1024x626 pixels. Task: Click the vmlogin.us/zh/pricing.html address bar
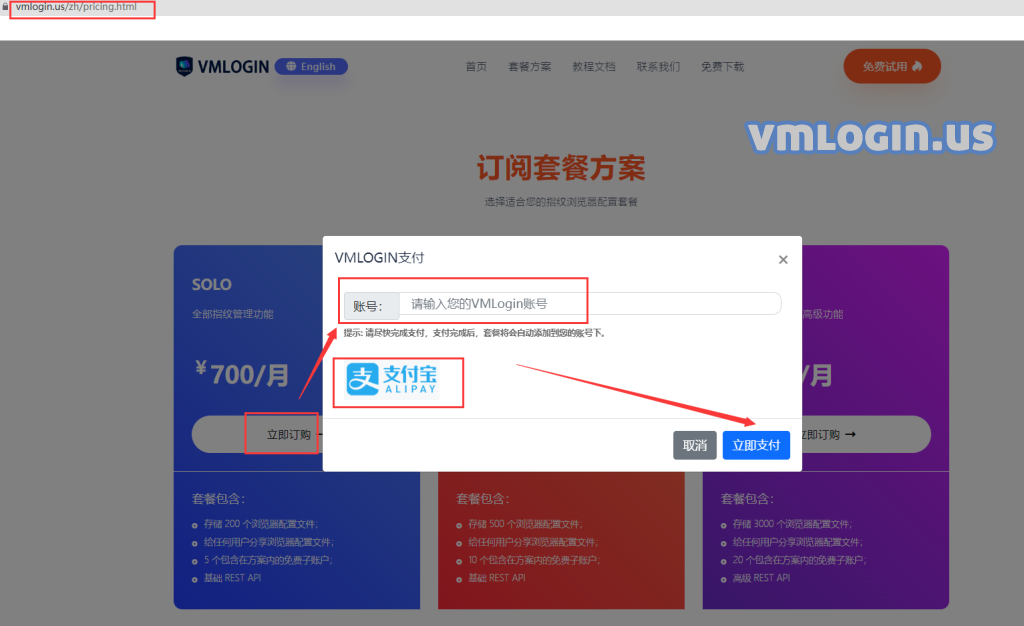76,7
